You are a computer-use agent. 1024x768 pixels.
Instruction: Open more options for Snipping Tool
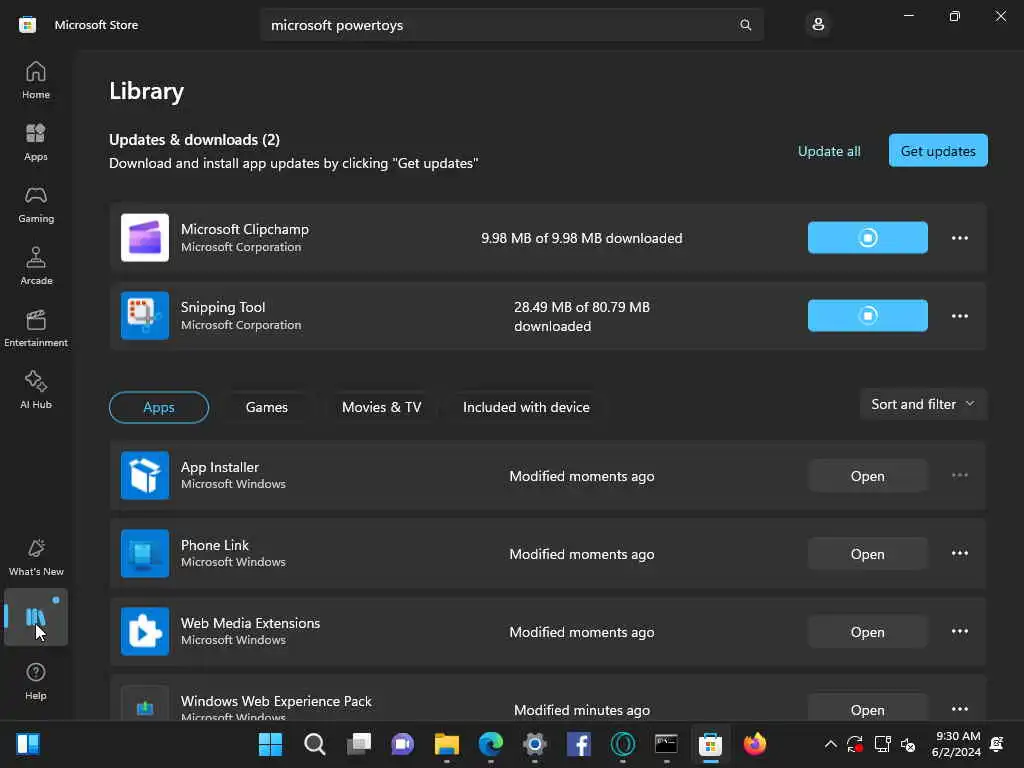click(x=959, y=316)
